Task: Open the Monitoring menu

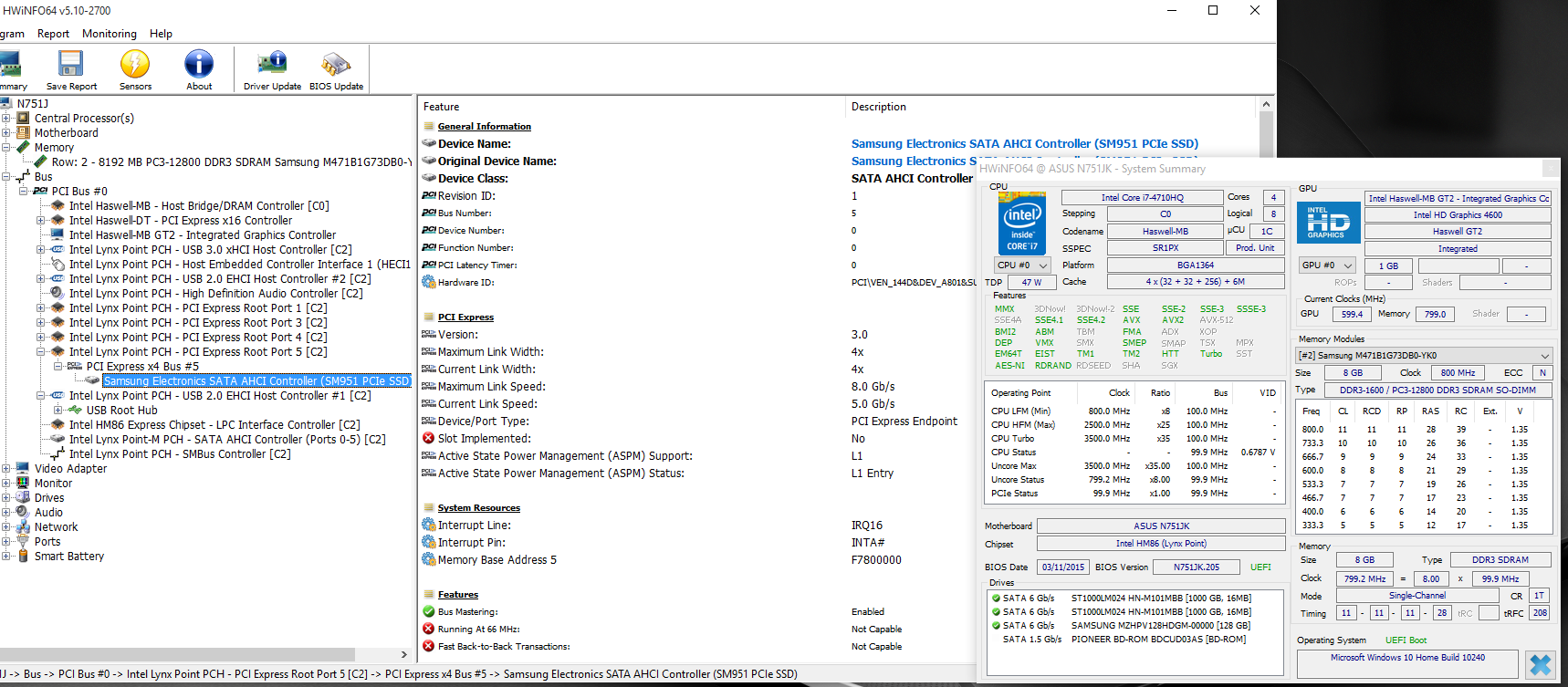Action: click(110, 34)
